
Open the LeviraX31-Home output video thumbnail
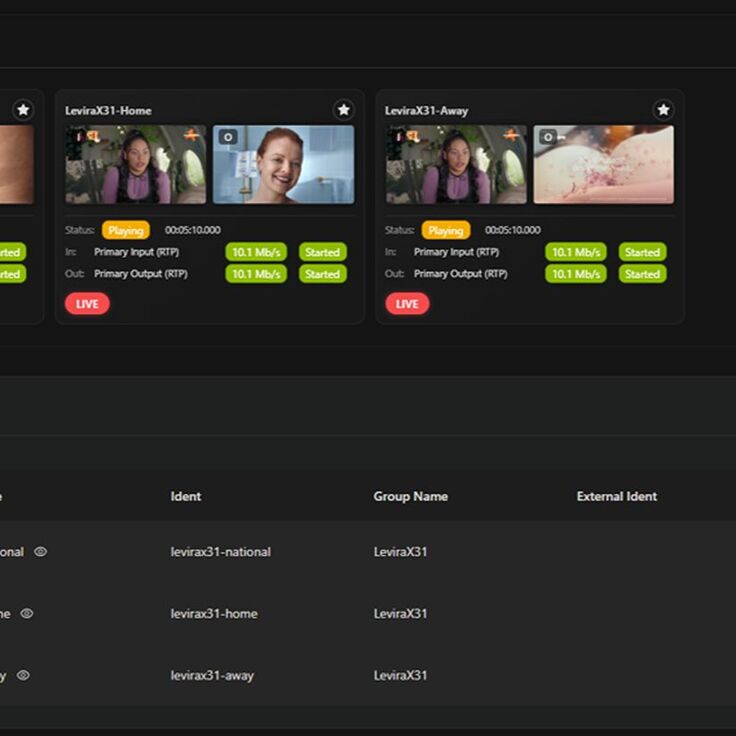[284, 164]
